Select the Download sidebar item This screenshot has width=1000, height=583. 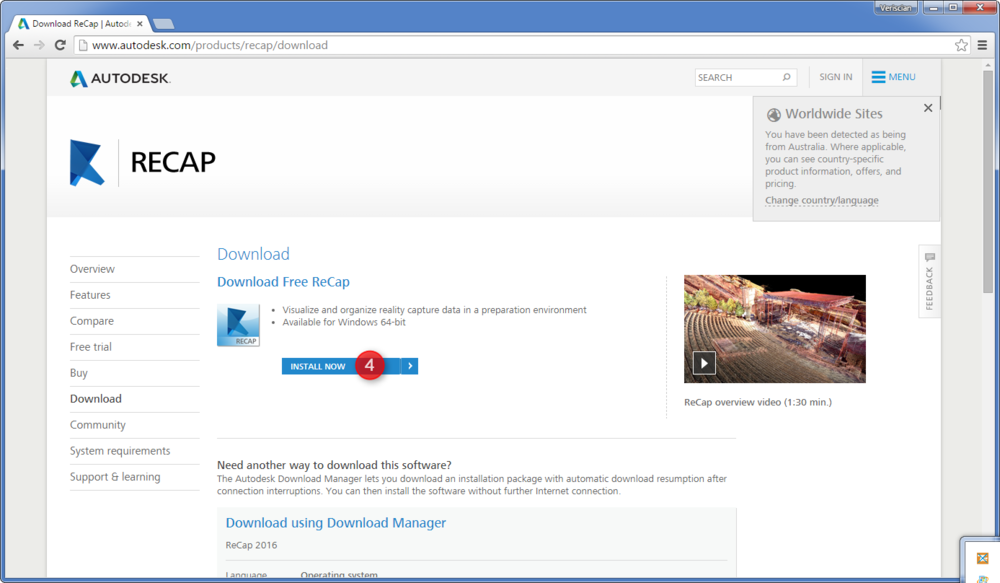click(x=96, y=399)
